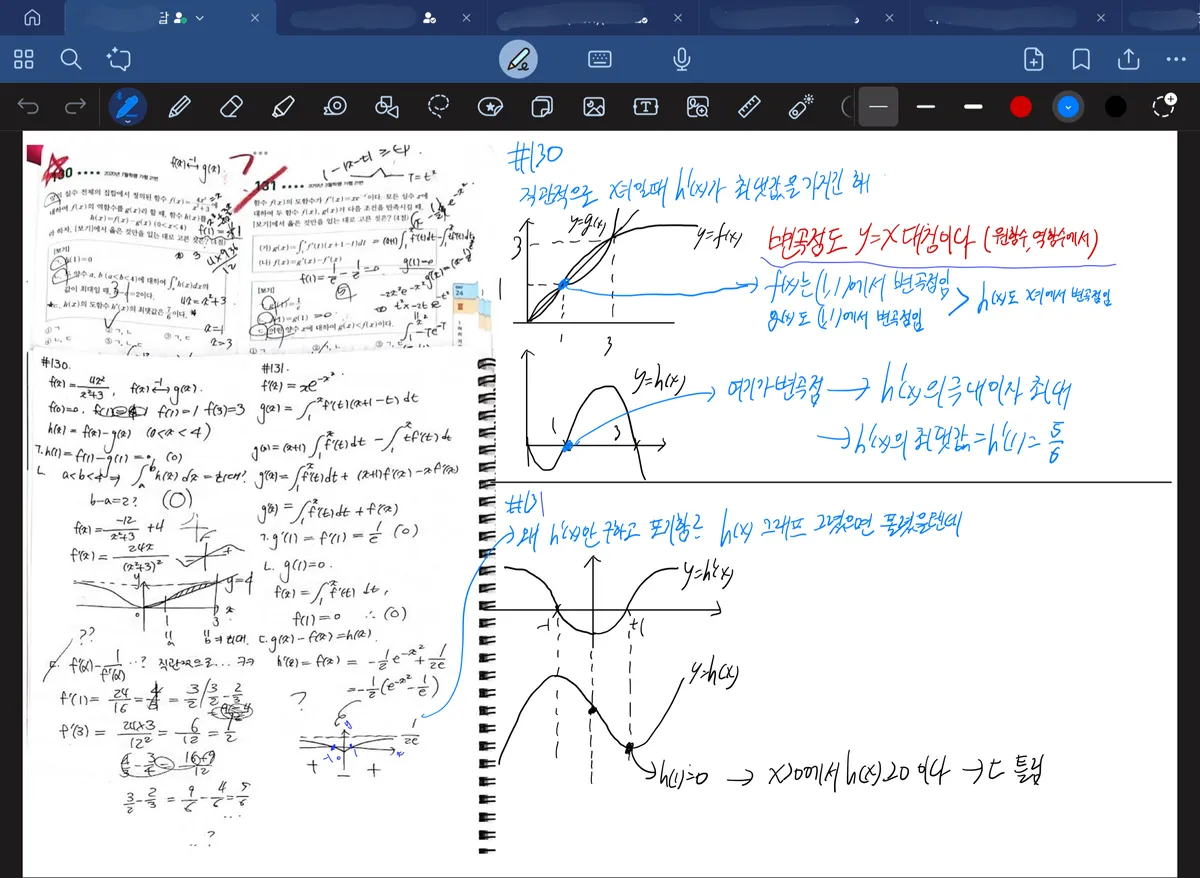Screen dimensions: 1200x878
Task: Select the shapes tool
Action: pos(386,106)
